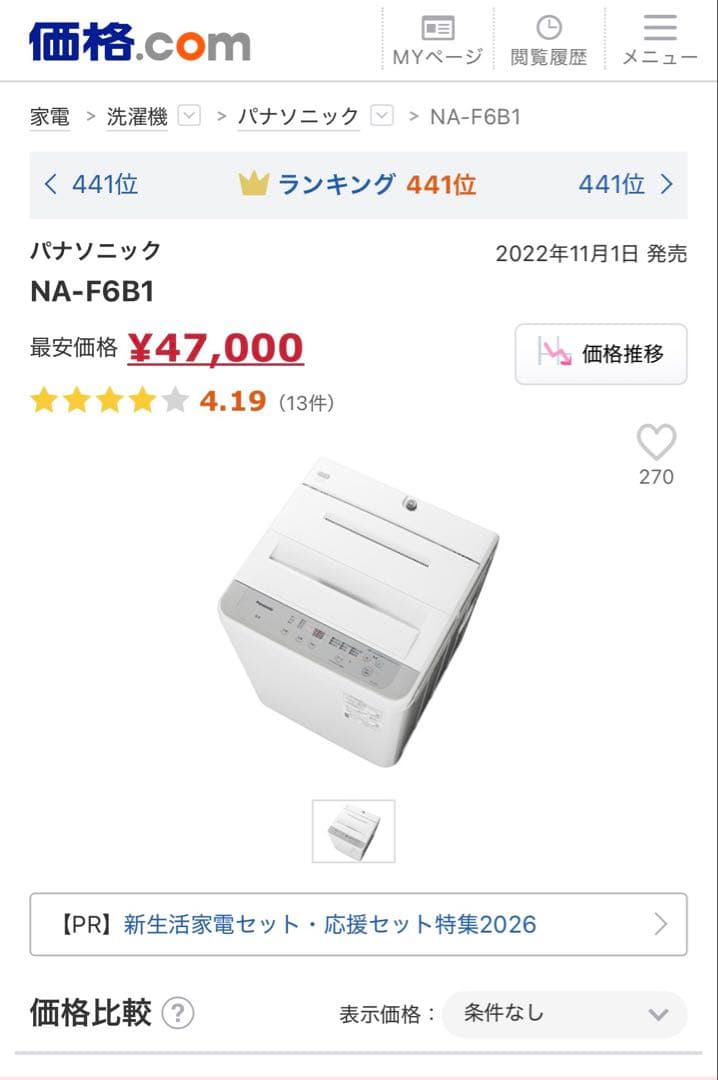Open the 価格推移 price trend chart

tap(600, 354)
